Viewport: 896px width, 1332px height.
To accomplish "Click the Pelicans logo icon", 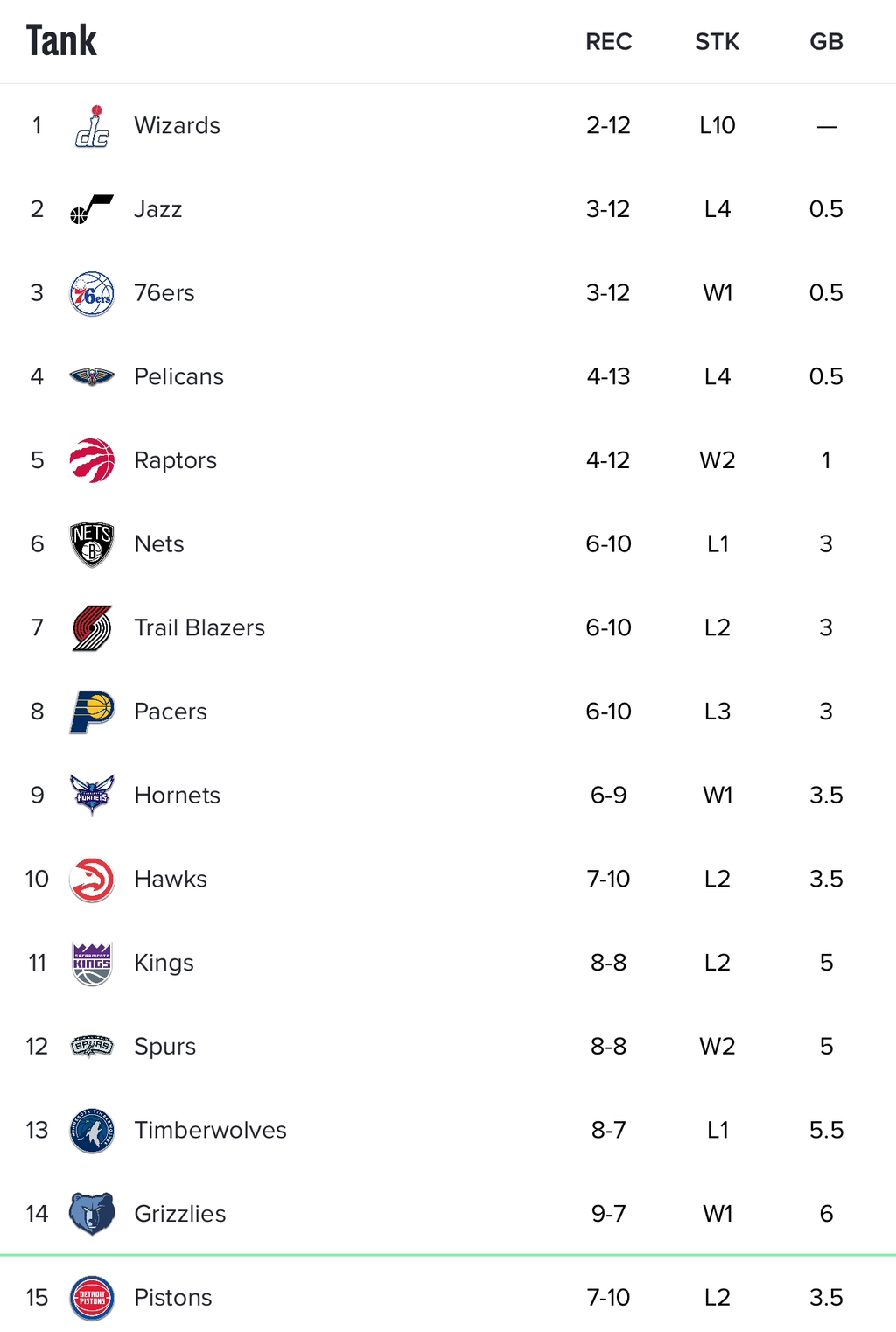I will [x=92, y=376].
